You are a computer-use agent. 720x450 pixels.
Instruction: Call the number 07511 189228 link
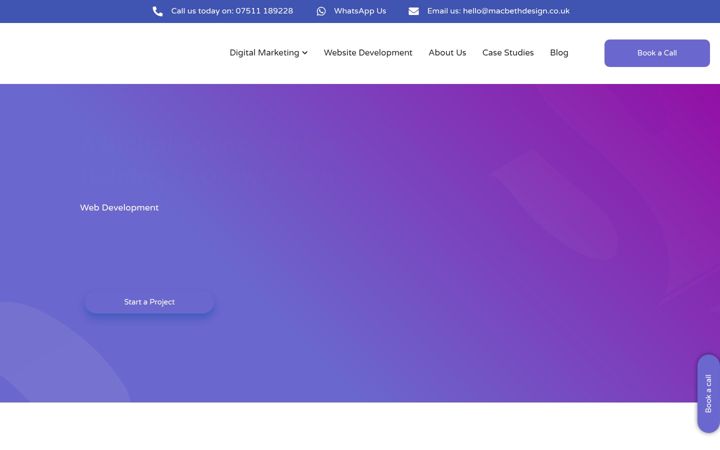click(x=232, y=11)
